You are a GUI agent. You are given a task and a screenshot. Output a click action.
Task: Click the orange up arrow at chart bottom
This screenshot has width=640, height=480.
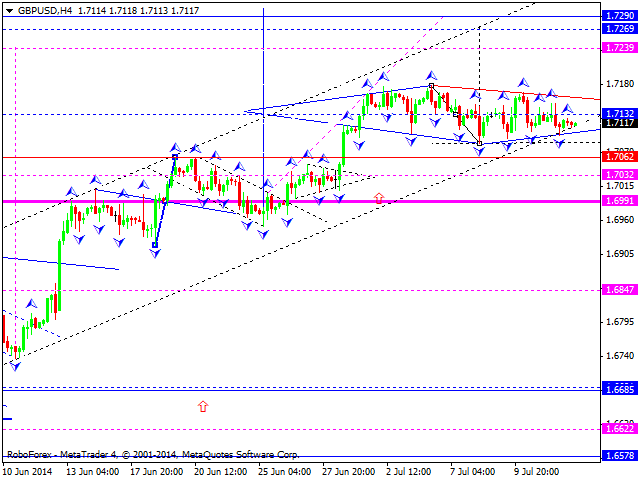(x=203, y=407)
